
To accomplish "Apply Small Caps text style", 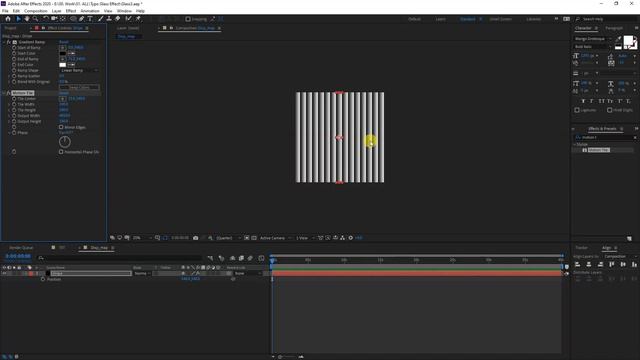I will point(610,101).
